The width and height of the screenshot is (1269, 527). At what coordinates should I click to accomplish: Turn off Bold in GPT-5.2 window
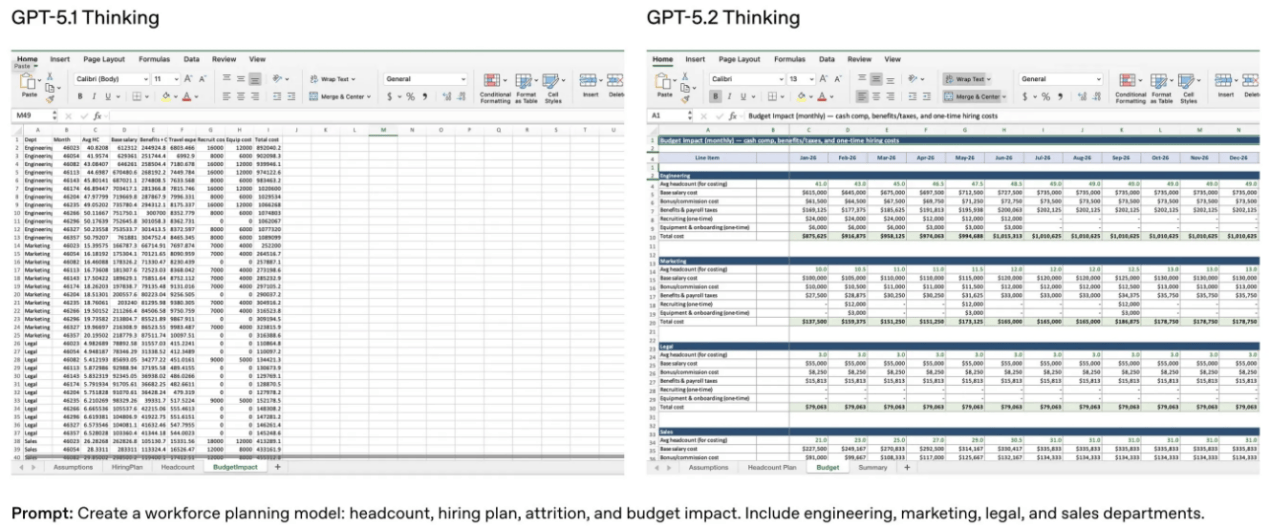715,96
